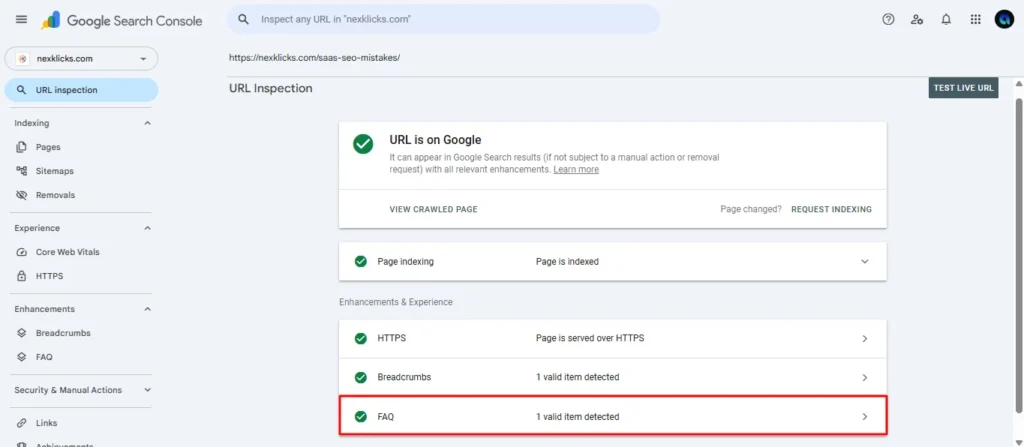Viewport: 1024px width, 447px height.
Task: Follow the Learn more link
Action: [576, 169]
